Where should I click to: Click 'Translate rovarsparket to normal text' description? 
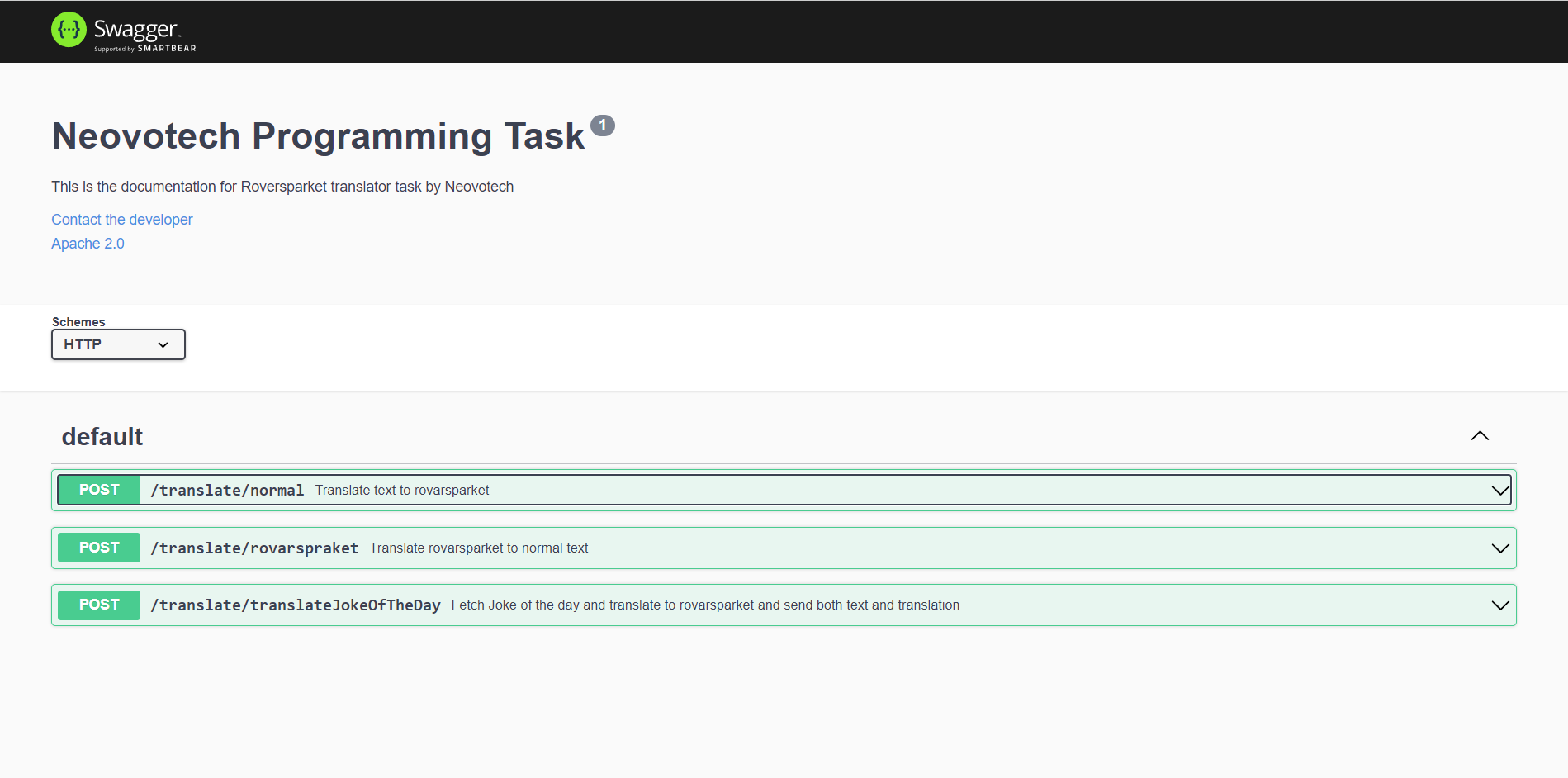pos(479,548)
